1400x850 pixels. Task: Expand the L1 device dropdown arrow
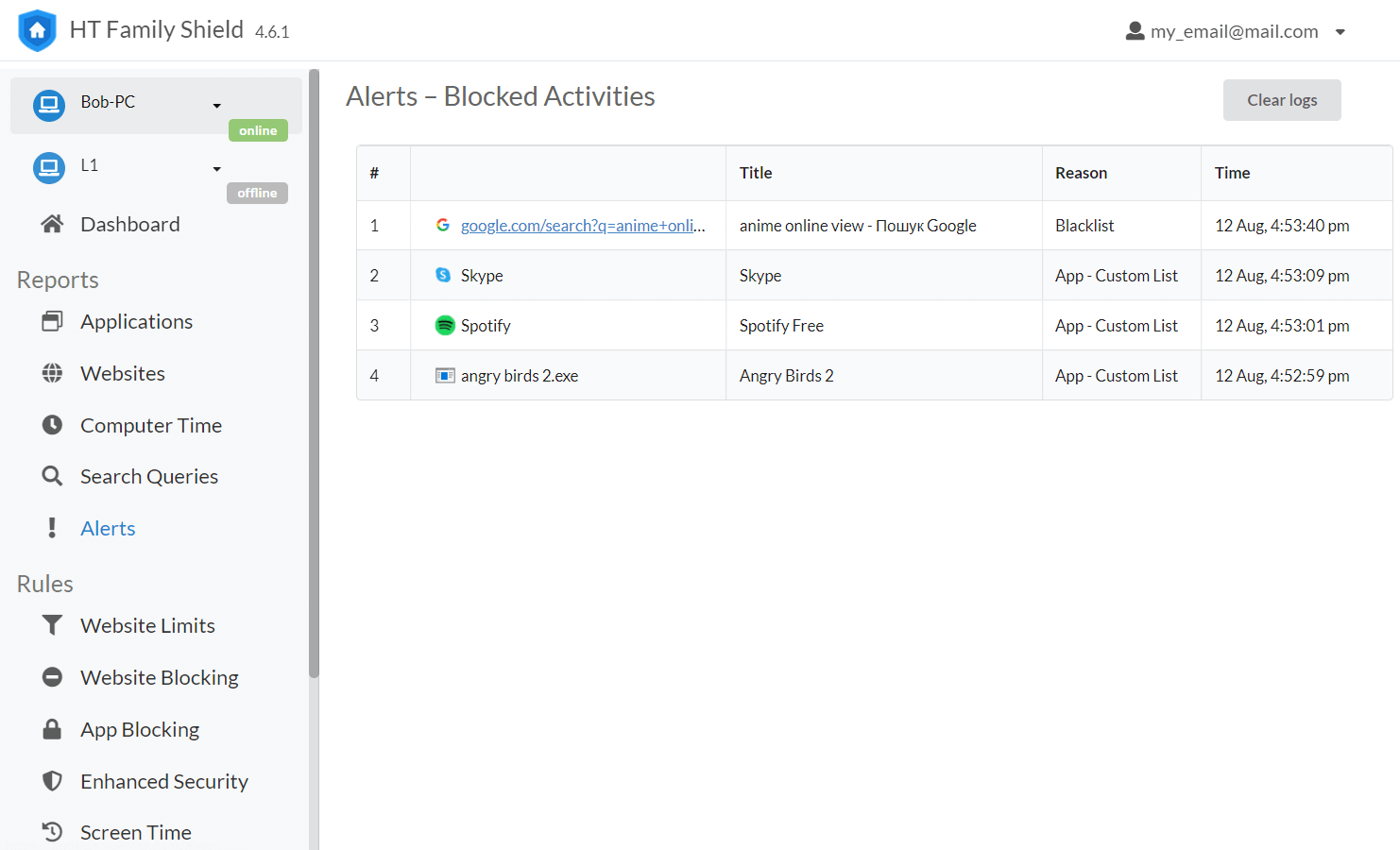coord(216,169)
